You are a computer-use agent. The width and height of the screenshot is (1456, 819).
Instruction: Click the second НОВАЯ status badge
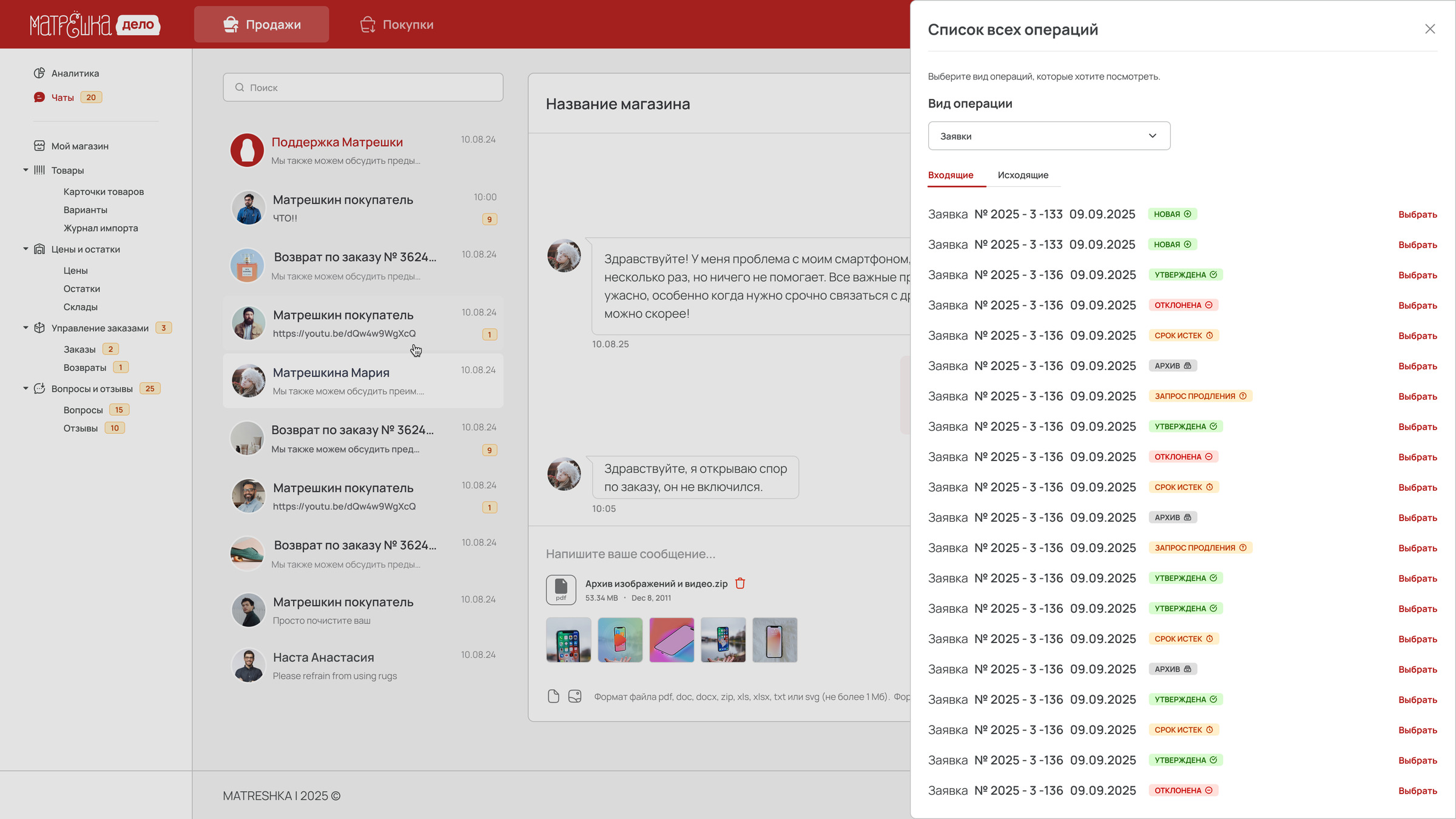tap(1172, 244)
